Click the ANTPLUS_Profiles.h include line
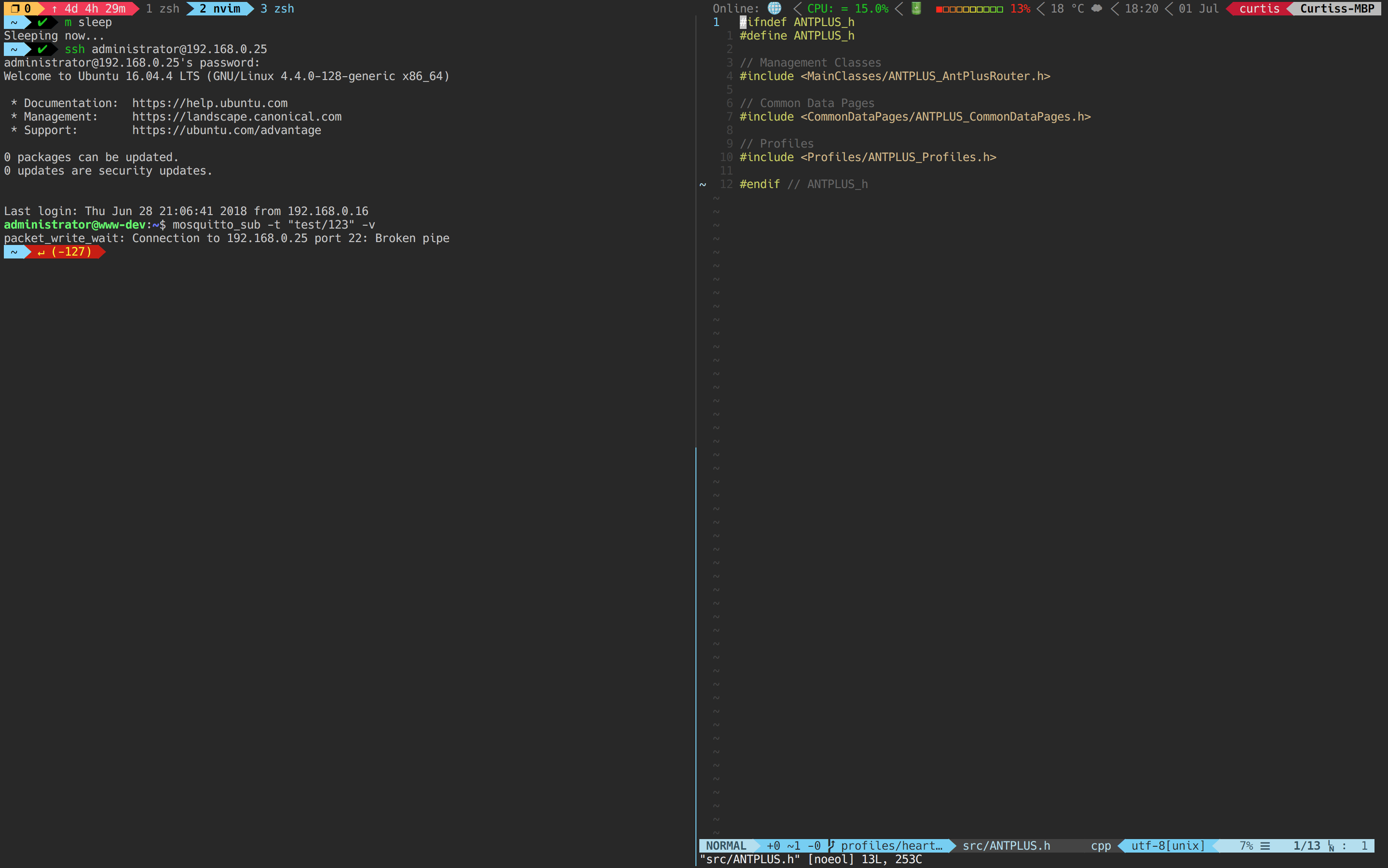This screenshot has width=1388, height=868. [867, 157]
